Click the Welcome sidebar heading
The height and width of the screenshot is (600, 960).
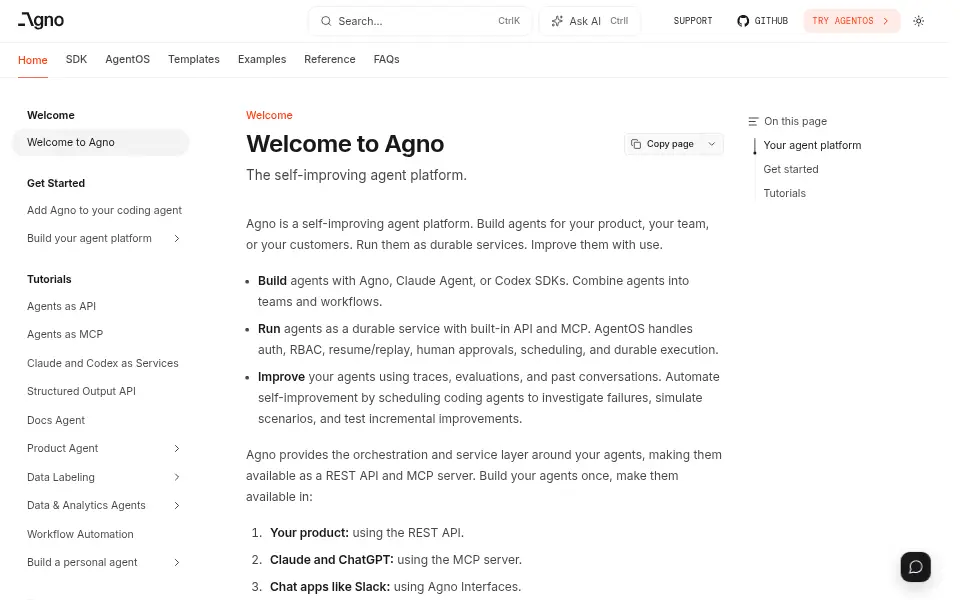(50, 115)
